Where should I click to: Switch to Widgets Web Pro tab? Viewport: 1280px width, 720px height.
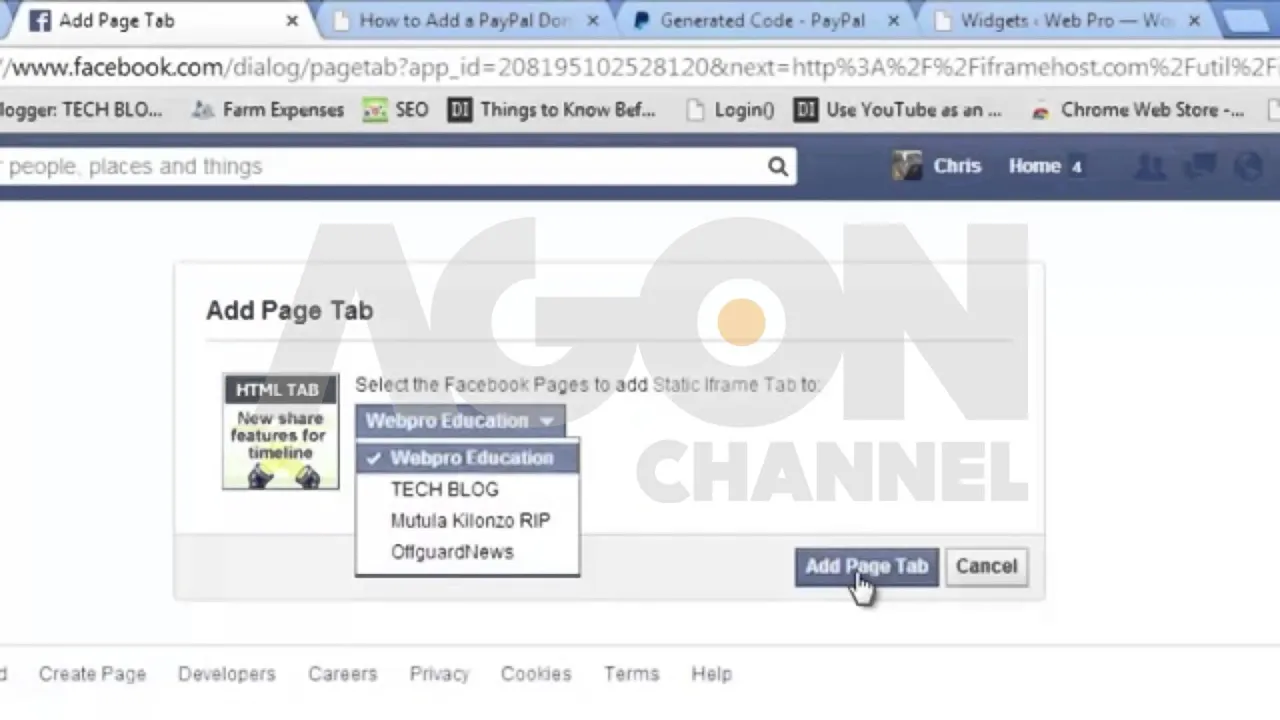click(x=1065, y=20)
